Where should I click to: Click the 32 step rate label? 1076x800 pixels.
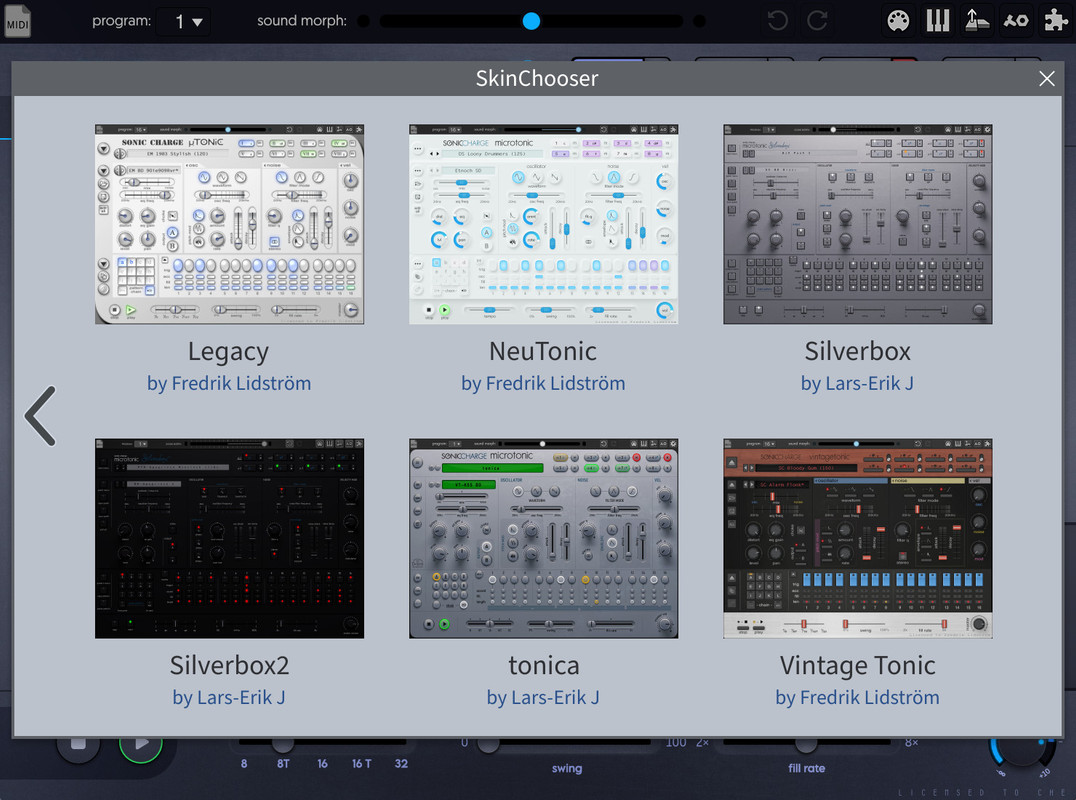401,764
